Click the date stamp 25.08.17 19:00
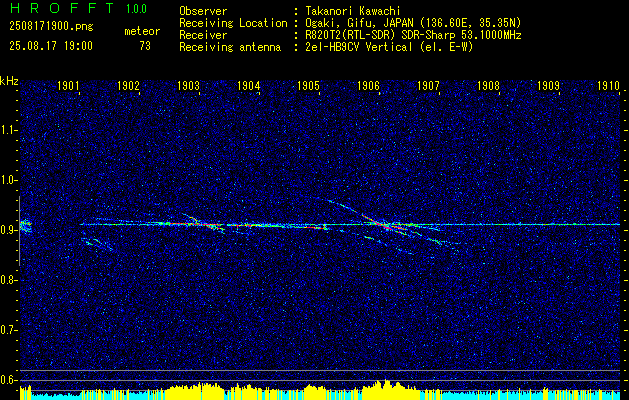The image size is (629, 400). coord(51,46)
